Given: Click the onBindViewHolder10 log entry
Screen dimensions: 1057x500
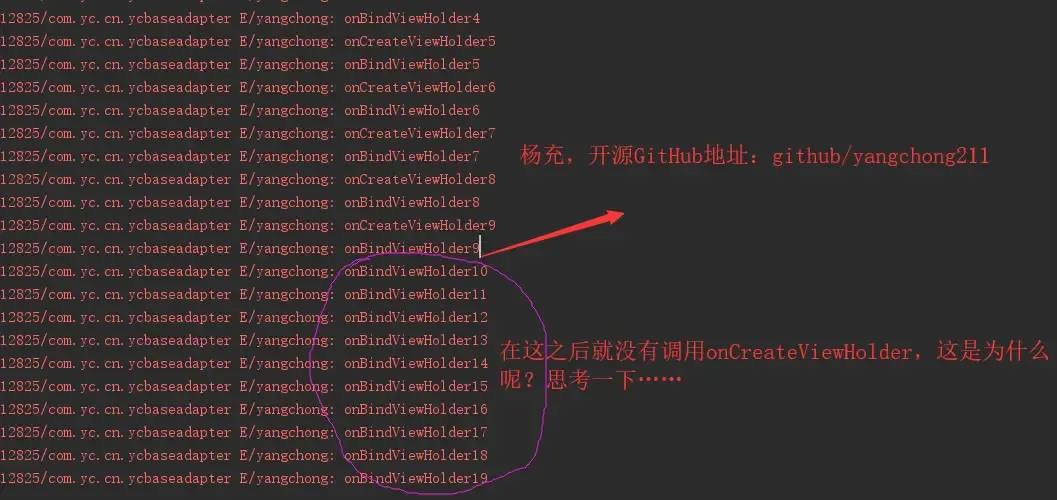Looking at the screenshot, I should pos(244,271).
